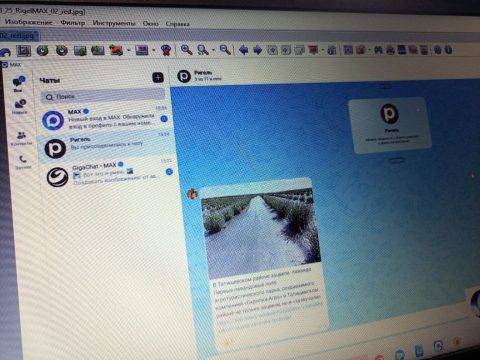
Task: Click the MAX chat round avatar
Action: tap(53, 120)
